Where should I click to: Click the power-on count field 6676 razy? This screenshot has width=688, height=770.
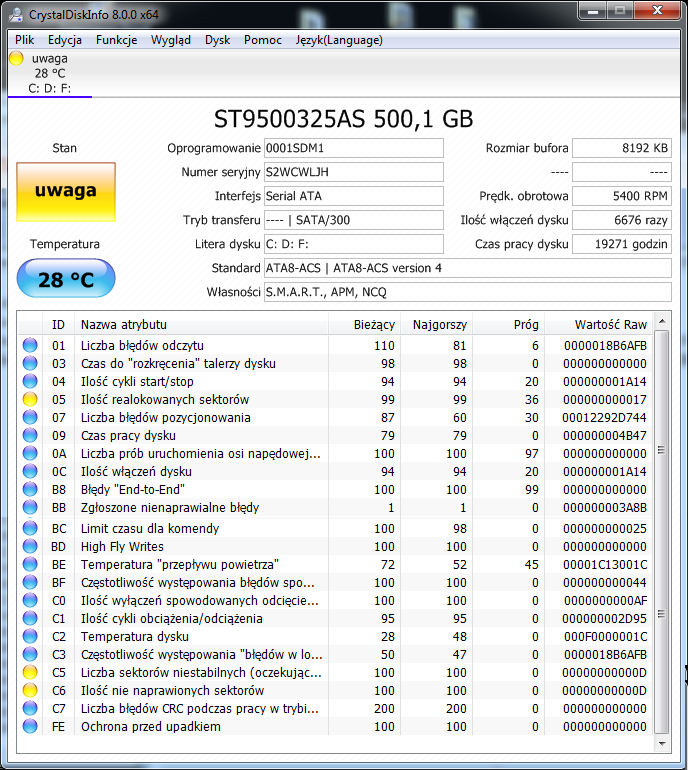(622, 220)
